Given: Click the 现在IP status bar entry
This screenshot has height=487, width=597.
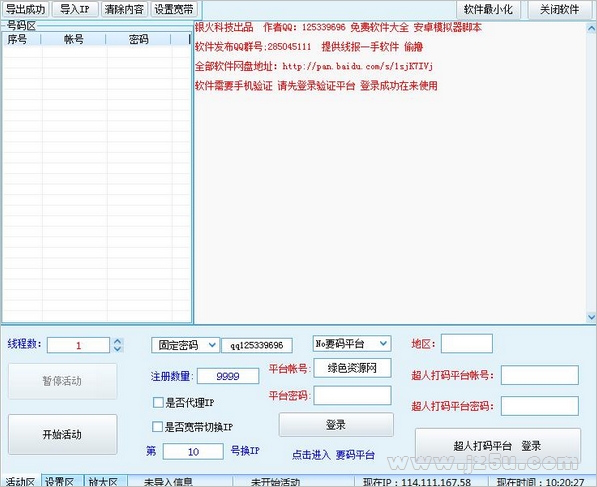Looking at the screenshot, I should point(417,482).
